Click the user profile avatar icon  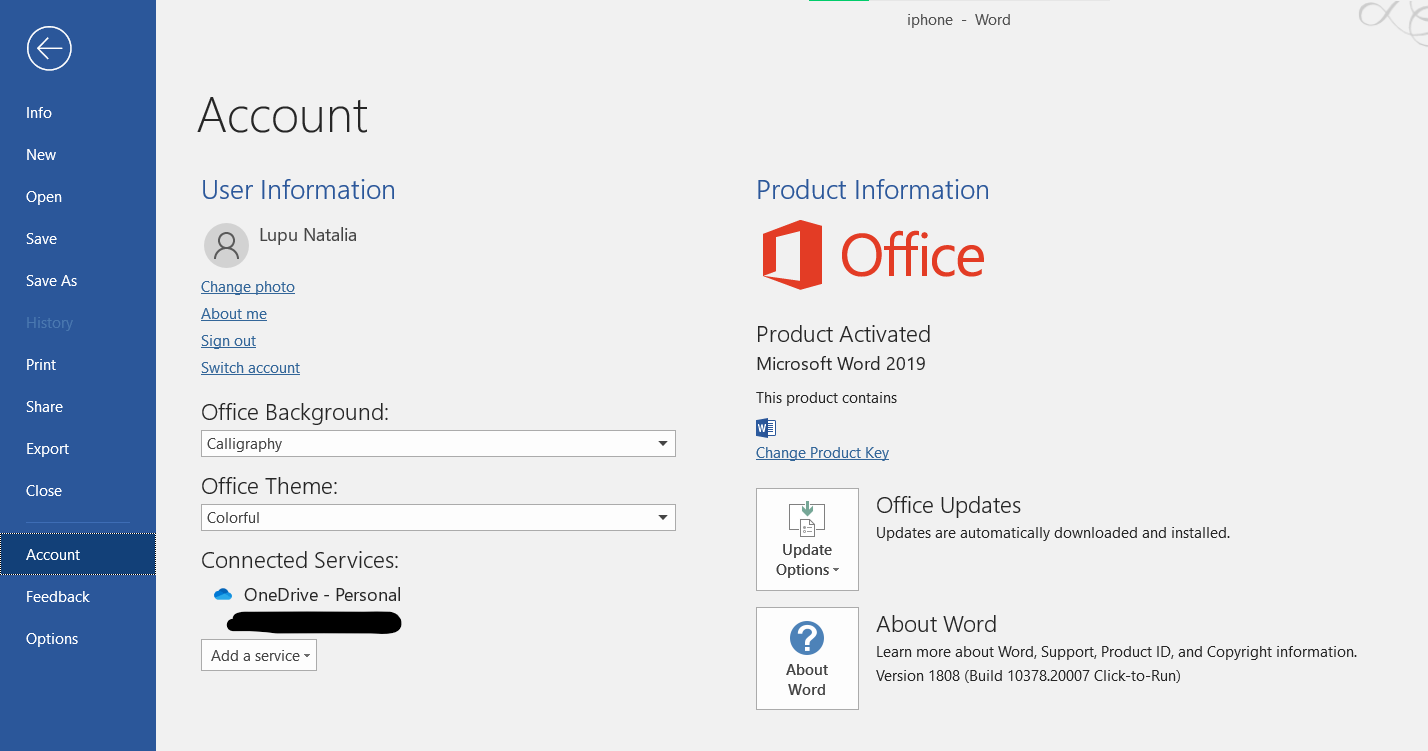point(226,245)
